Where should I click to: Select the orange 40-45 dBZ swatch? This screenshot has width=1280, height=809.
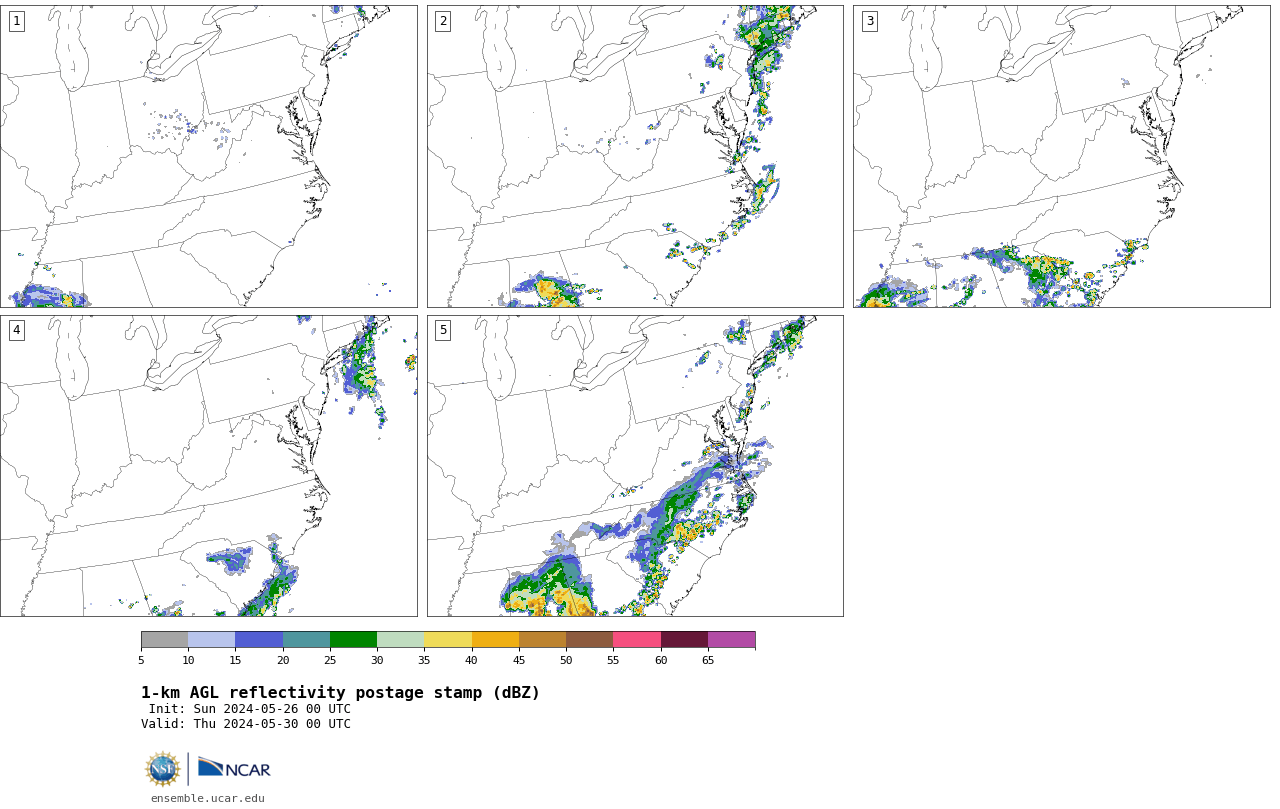click(x=495, y=640)
